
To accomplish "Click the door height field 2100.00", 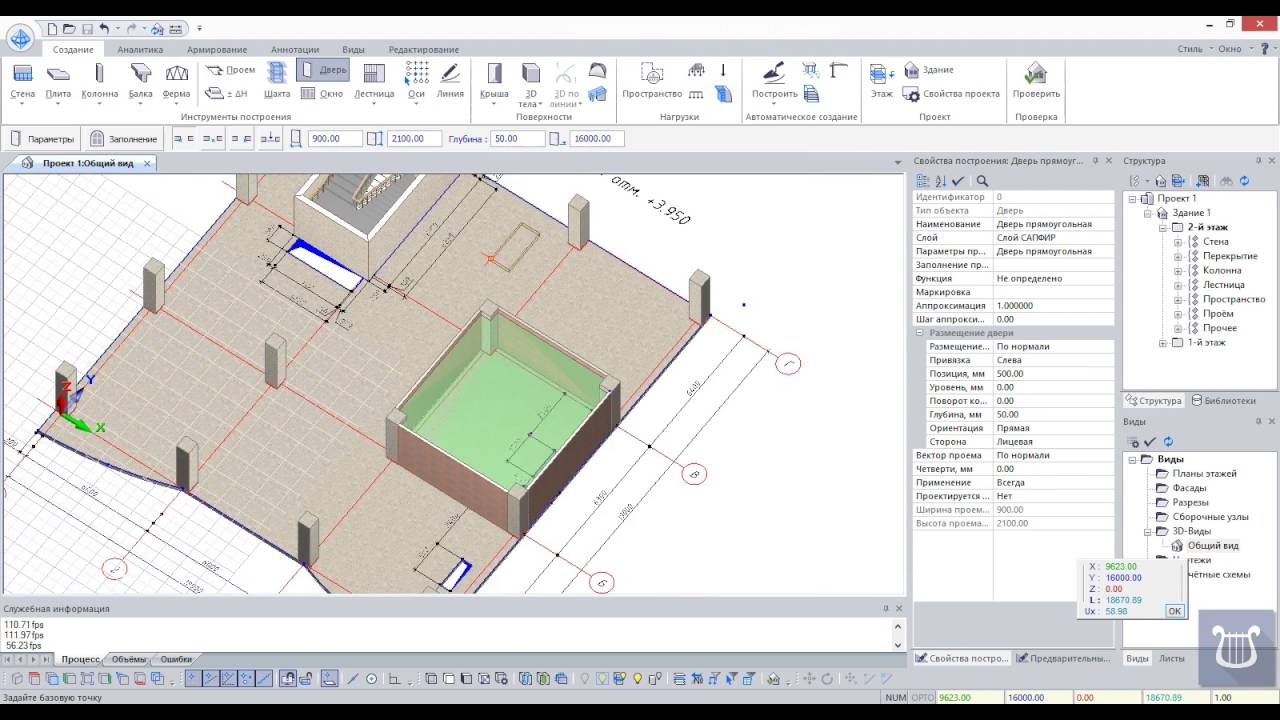I will tap(413, 139).
